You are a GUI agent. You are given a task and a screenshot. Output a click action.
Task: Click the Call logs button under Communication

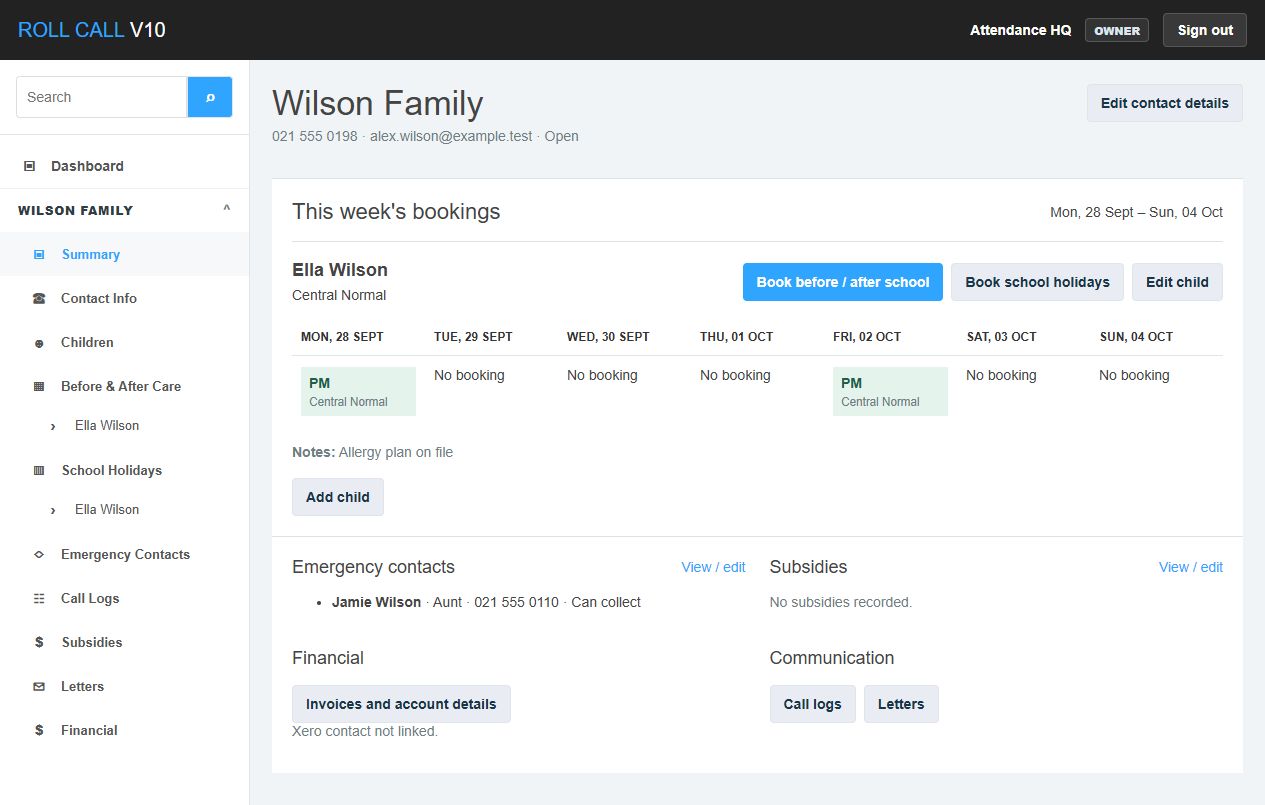click(813, 704)
